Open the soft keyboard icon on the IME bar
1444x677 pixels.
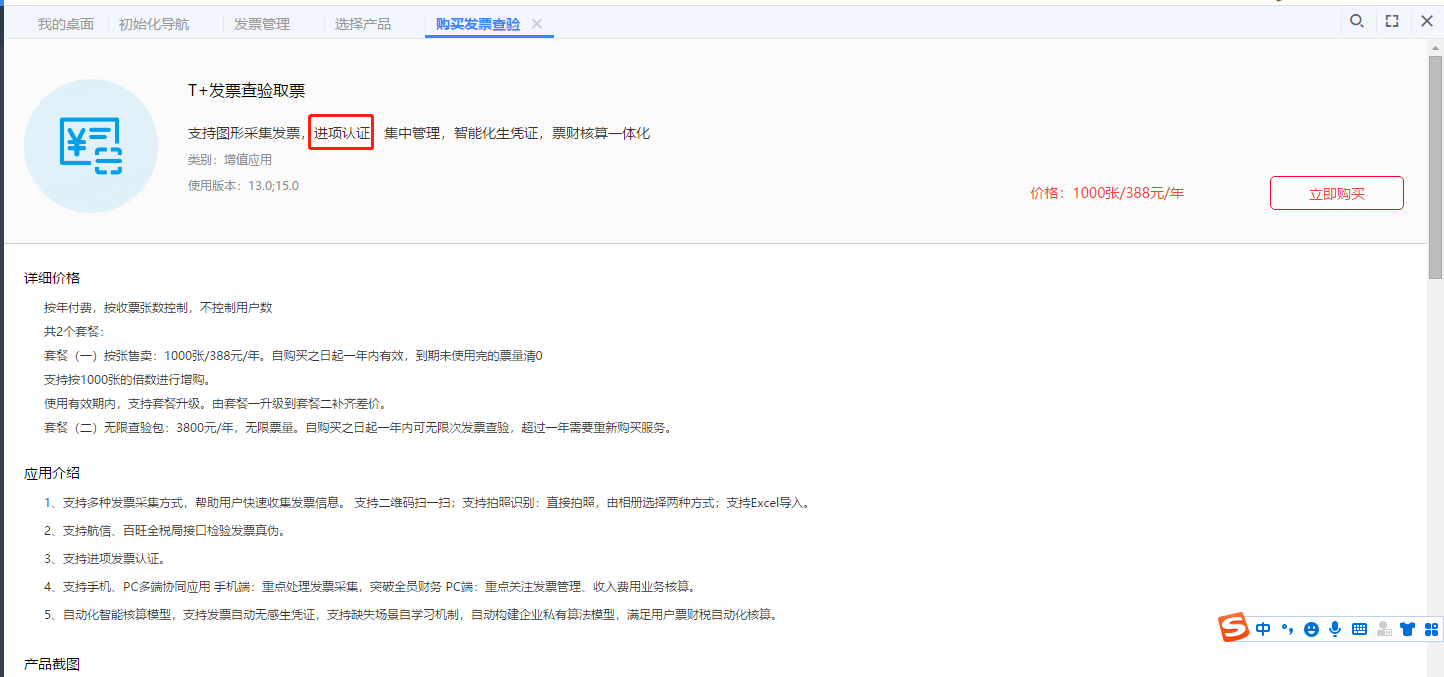[x=1359, y=629]
